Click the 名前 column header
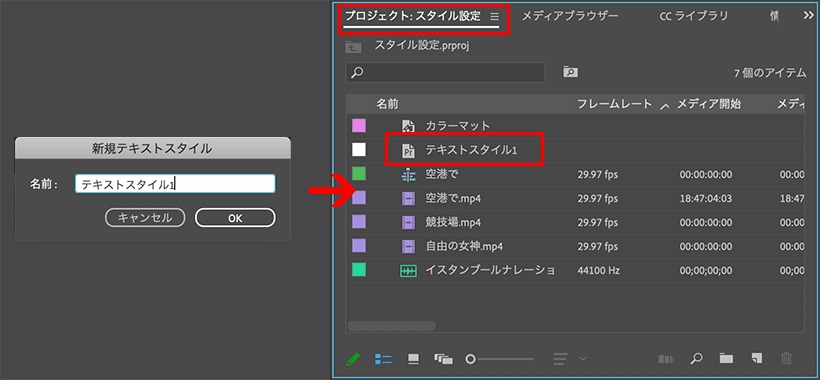Viewport: 820px width, 380px height. (x=387, y=104)
